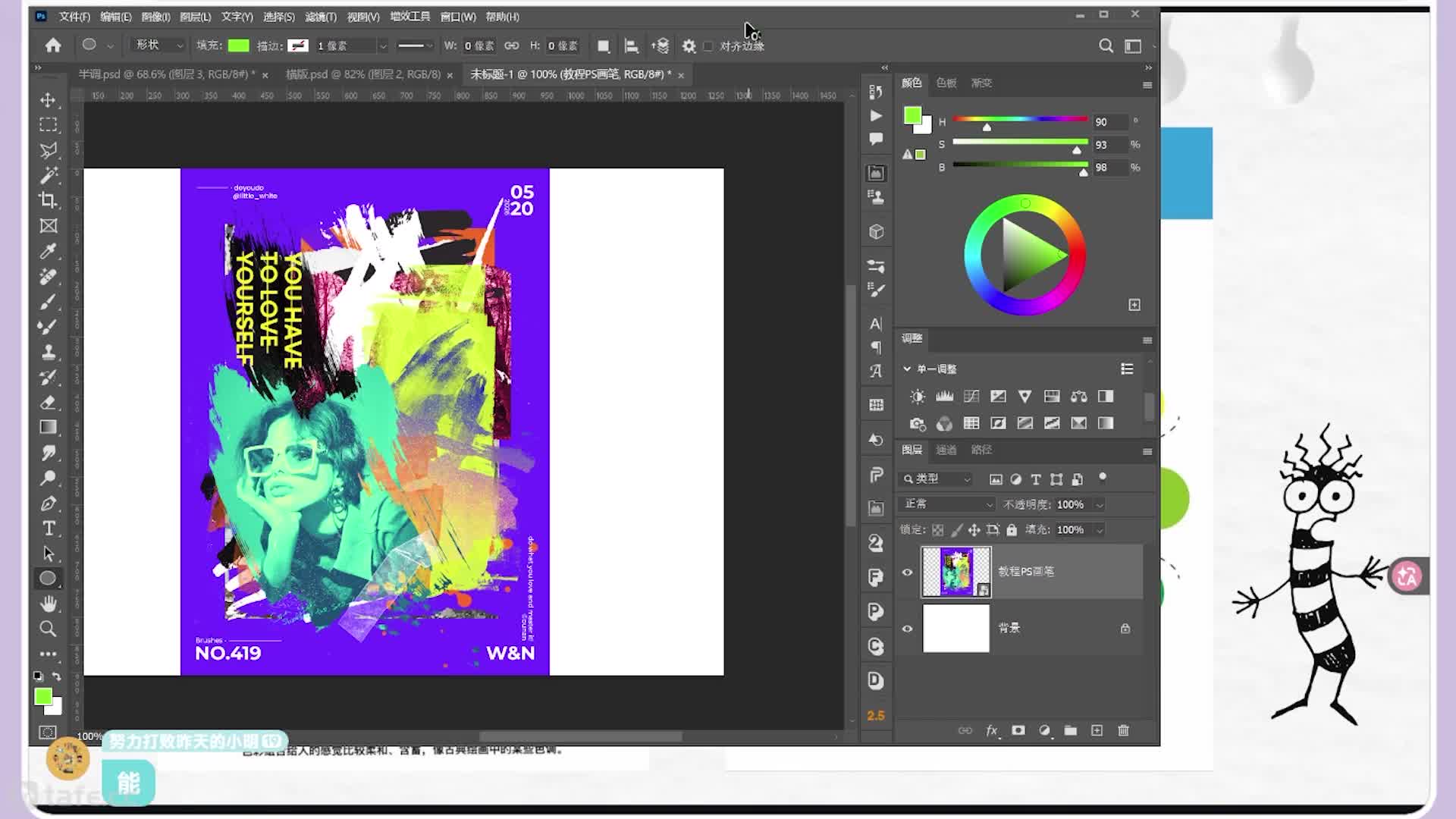Screen dimensions: 1456x819
Task: Open the gear settings in options bar
Action: (689, 46)
